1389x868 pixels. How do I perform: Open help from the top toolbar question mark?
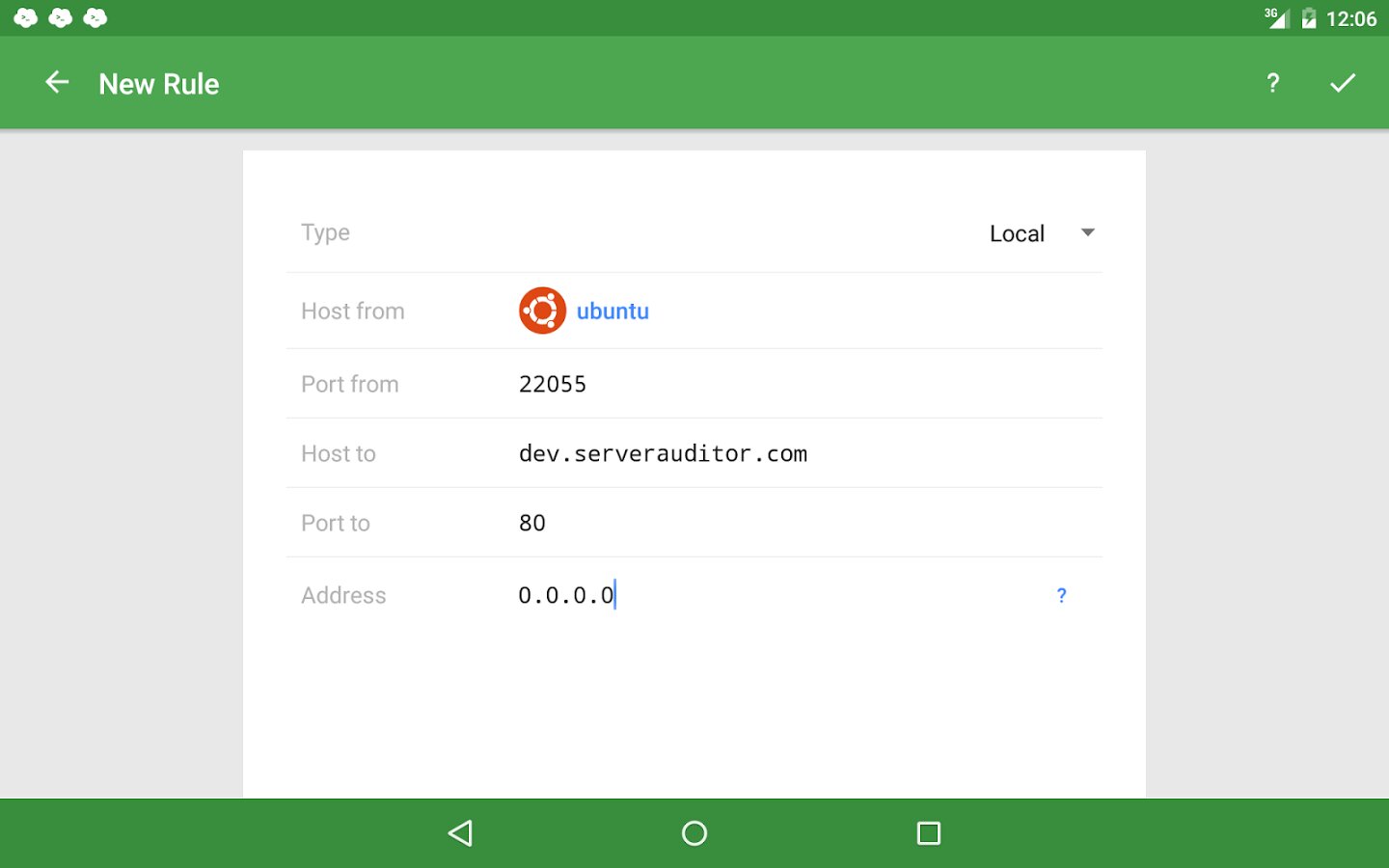tap(1272, 83)
